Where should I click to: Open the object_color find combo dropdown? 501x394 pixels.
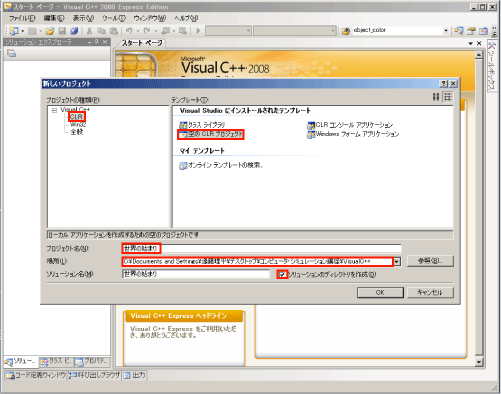pyautogui.click(x=446, y=31)
